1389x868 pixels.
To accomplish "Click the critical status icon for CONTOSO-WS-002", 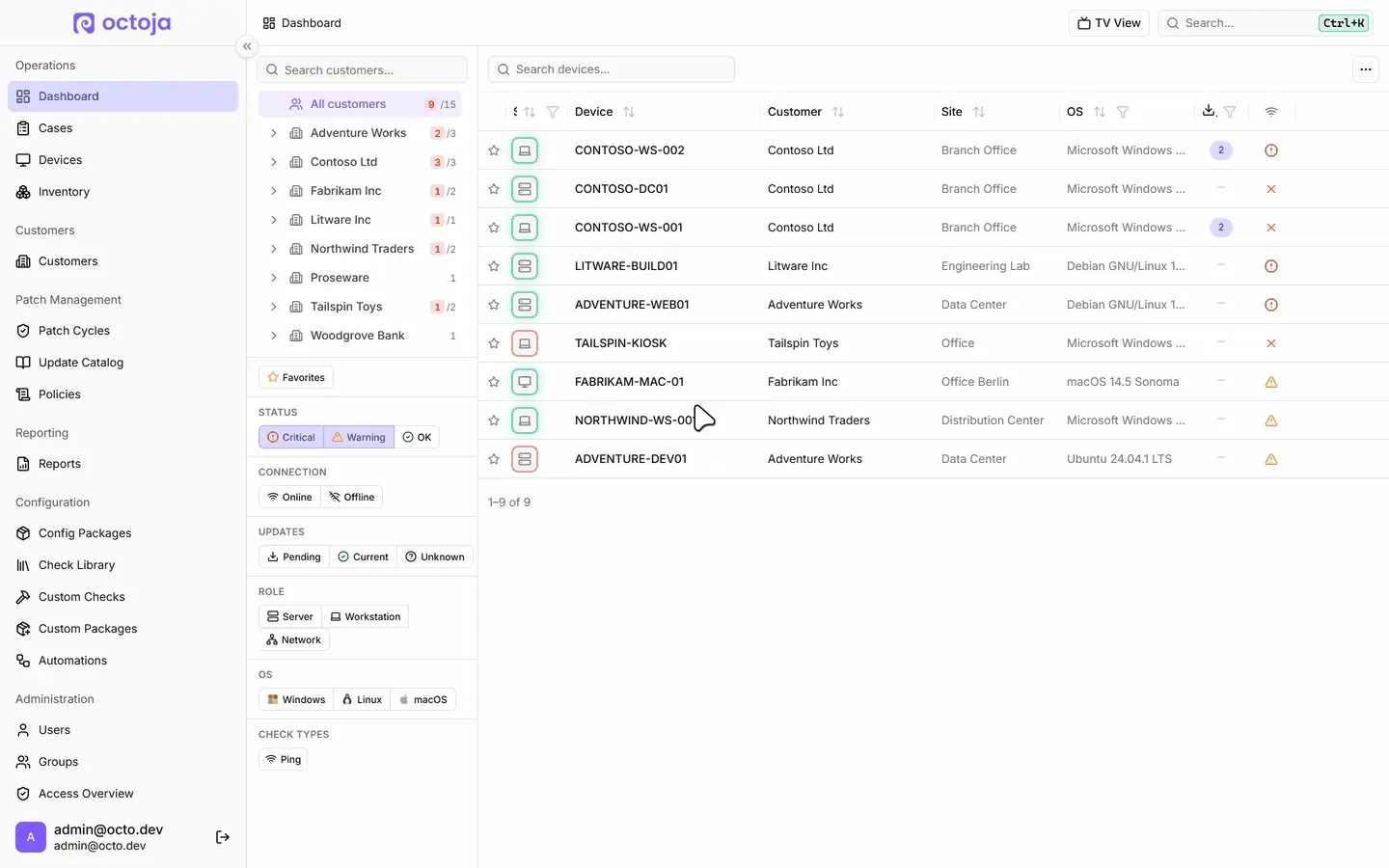I will coord(1271,150).
